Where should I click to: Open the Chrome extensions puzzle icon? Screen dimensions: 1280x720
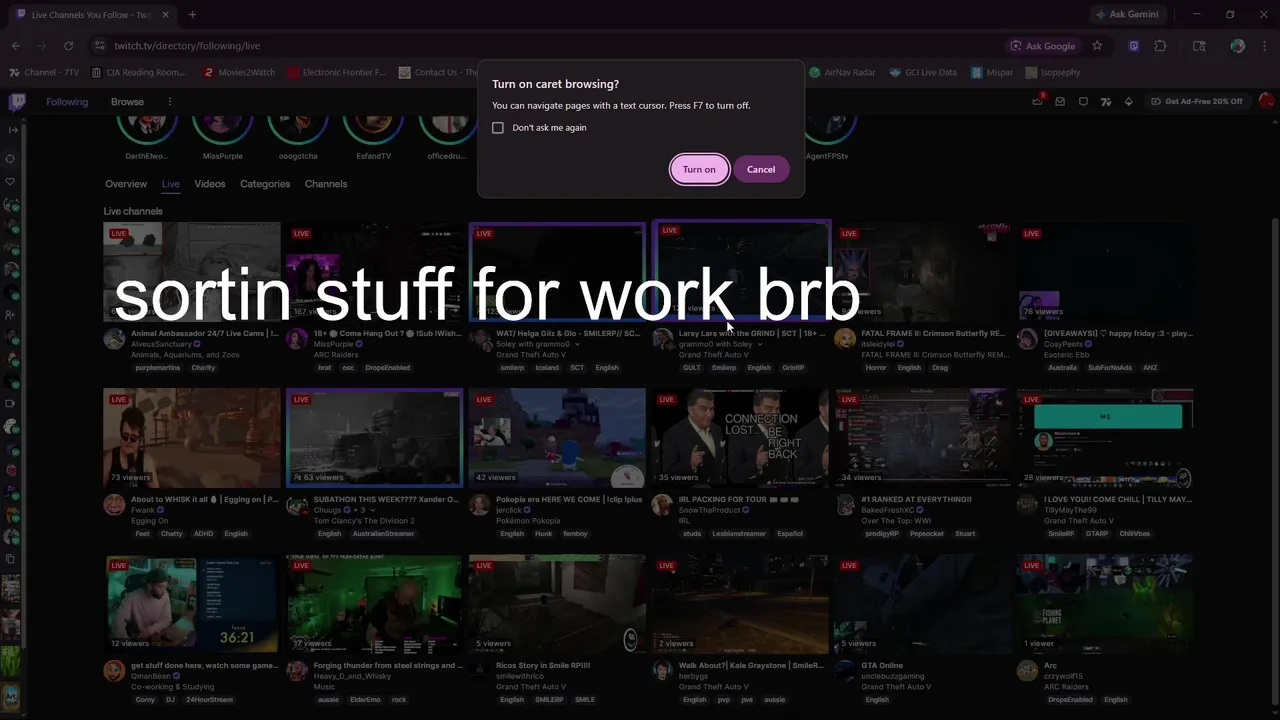pos(1160,46)
